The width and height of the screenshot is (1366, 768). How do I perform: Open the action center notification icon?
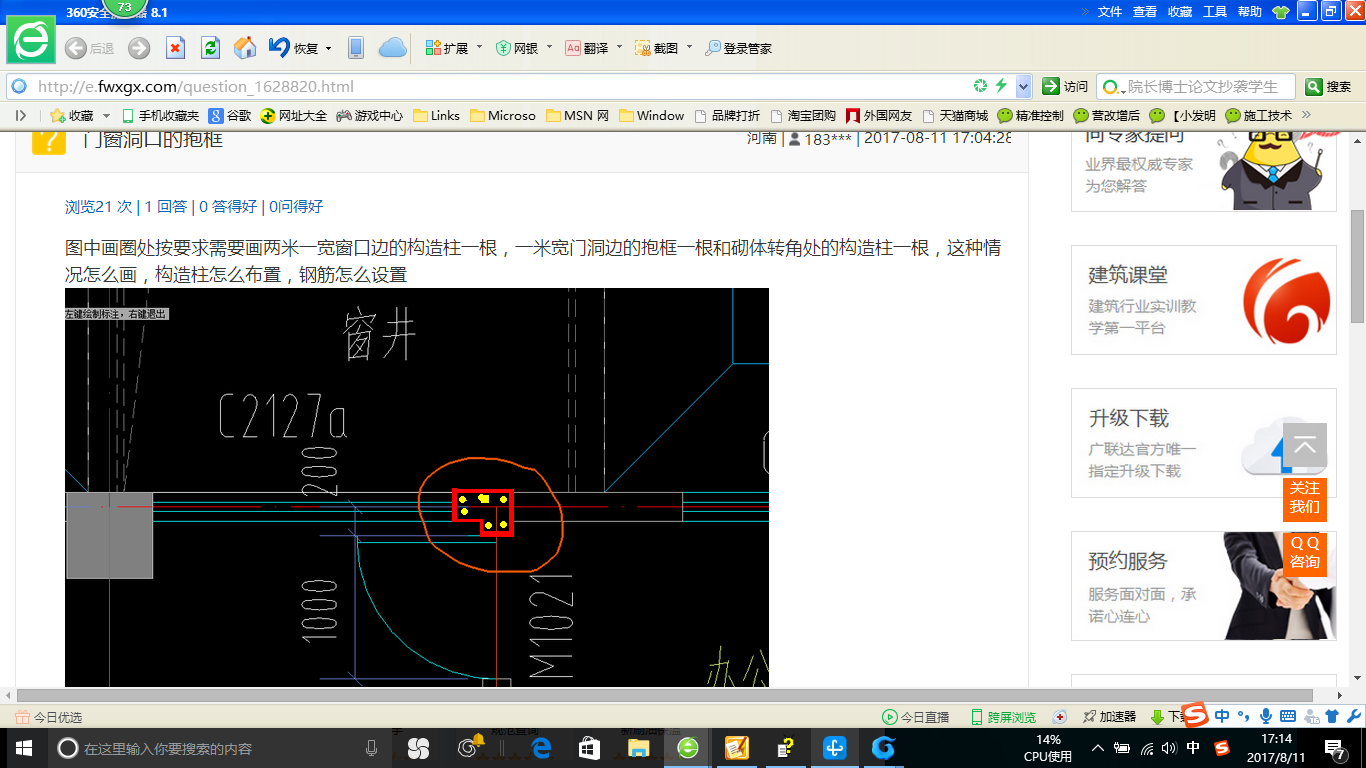(x=1335, y=748)
